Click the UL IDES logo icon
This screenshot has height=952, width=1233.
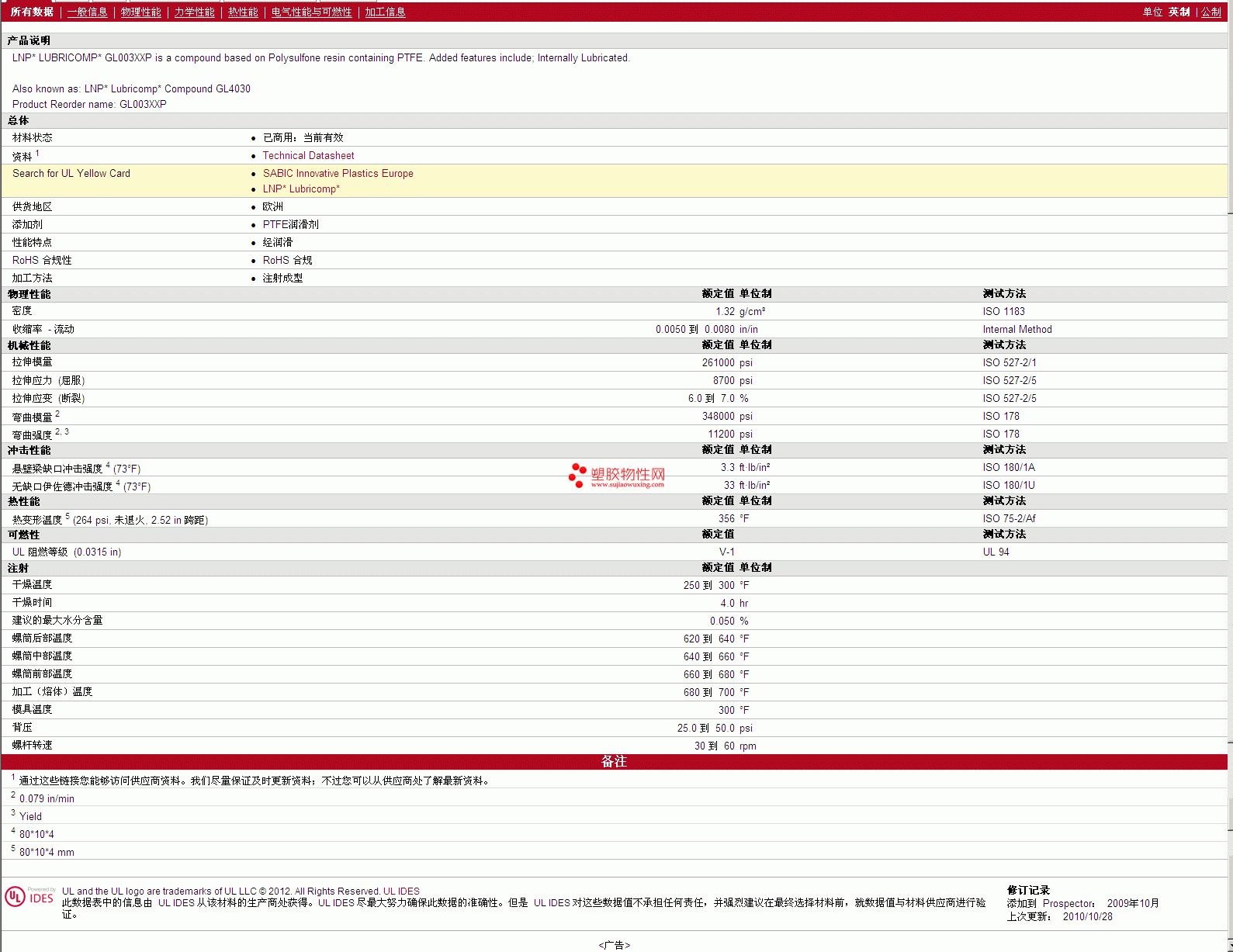30,897
